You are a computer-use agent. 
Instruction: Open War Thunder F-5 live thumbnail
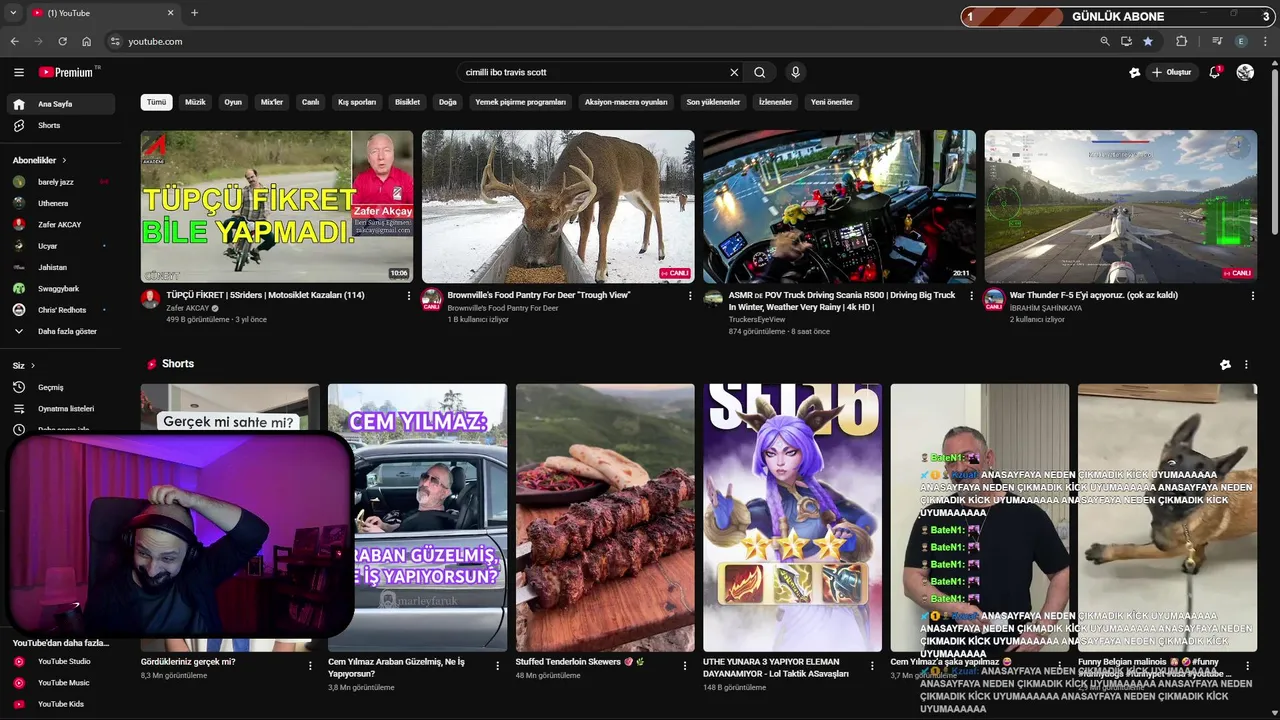click(1121, 207)
